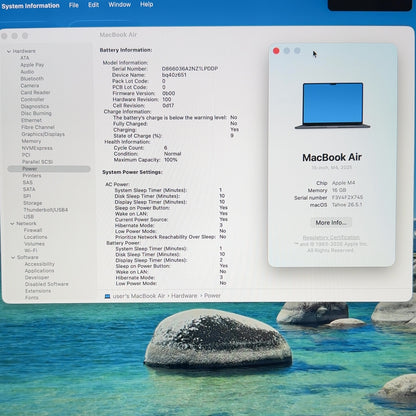Select Storage in the Hardware list
416x416 pixels.
click(x=33, y=203)
